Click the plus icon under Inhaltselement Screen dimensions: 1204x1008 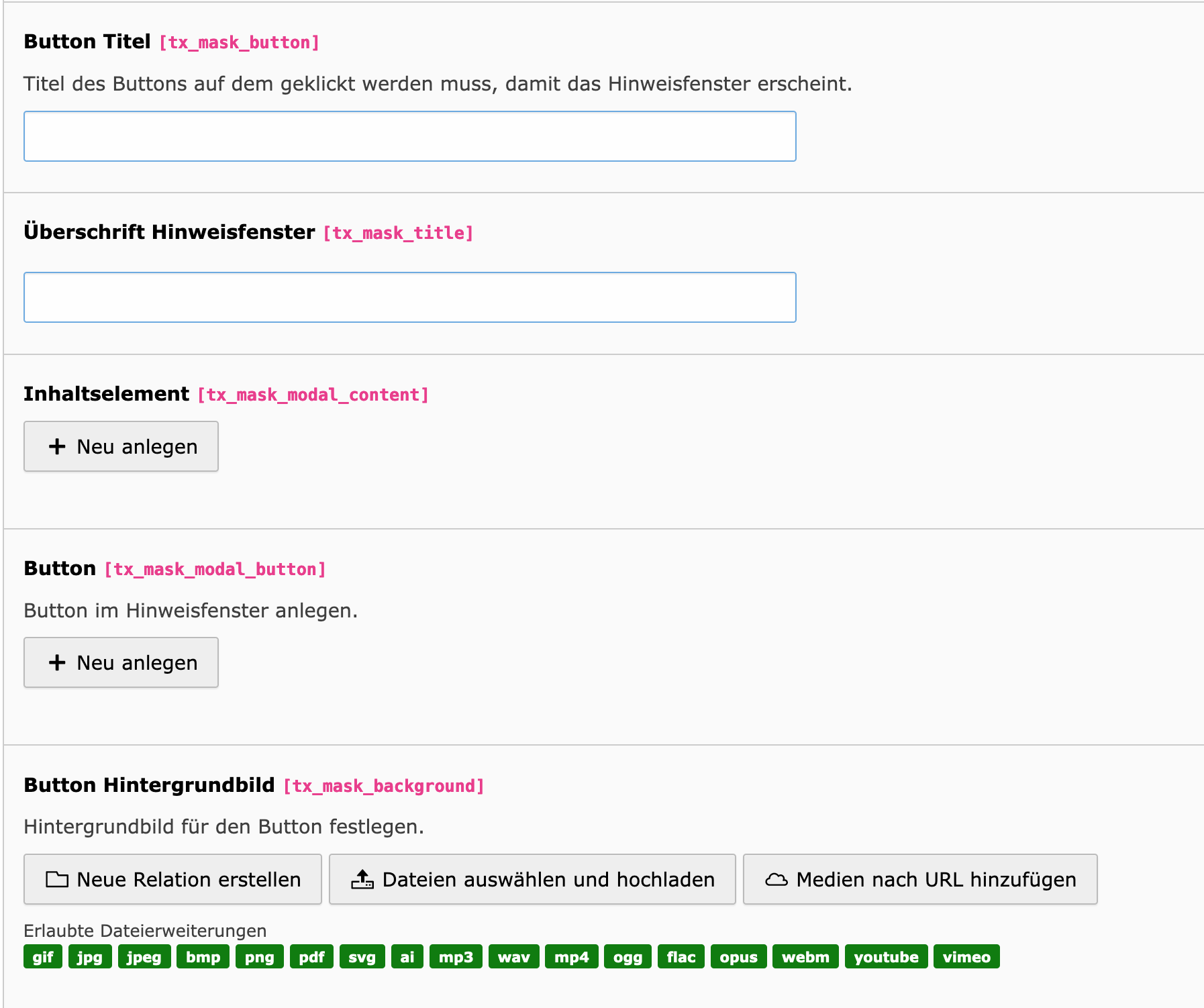(57, 446)
